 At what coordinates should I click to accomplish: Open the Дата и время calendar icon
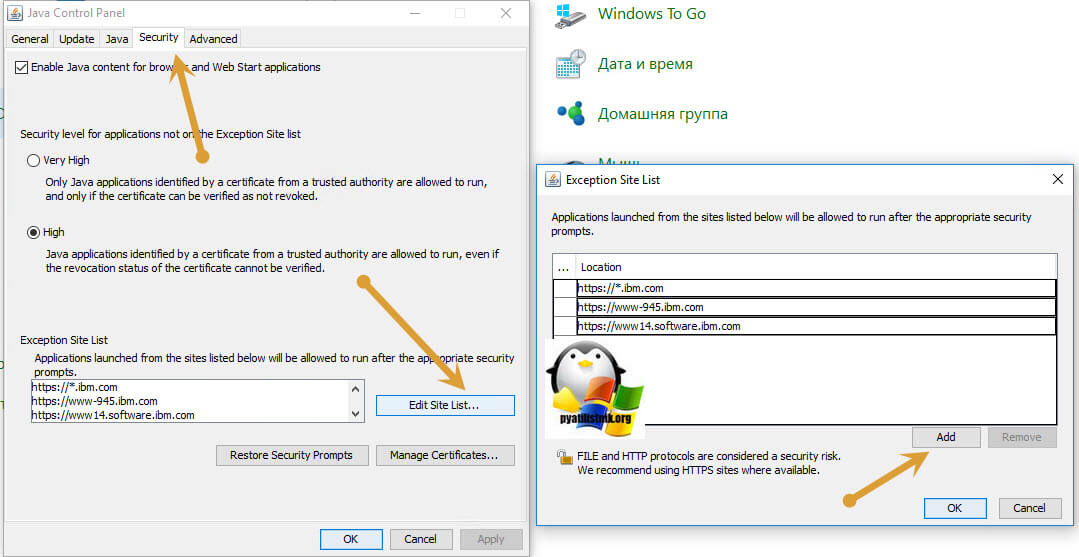tap(570, 65)
